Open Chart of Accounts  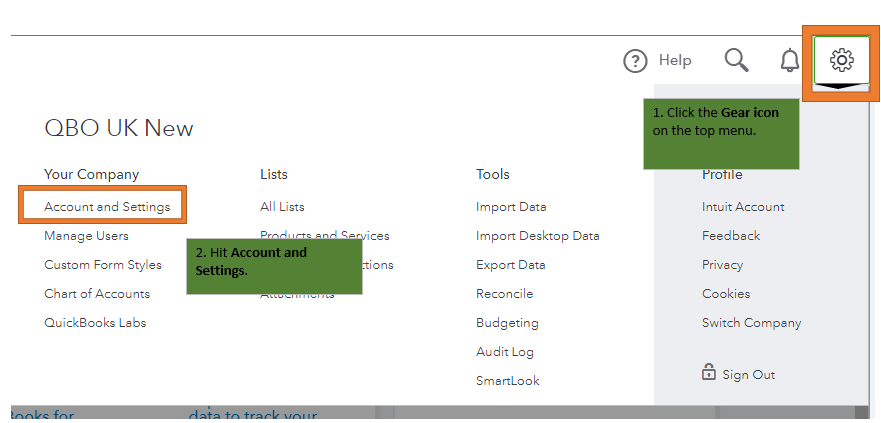[x=97, y=294]
